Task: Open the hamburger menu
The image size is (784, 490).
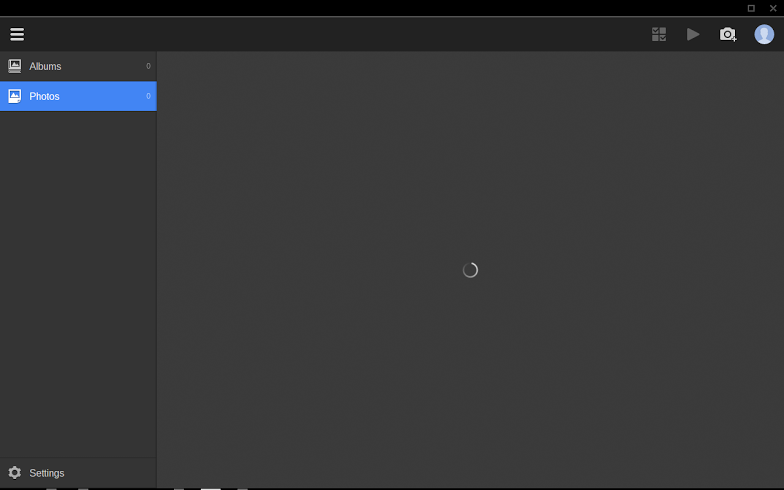Action: click(x=17, y=34)
